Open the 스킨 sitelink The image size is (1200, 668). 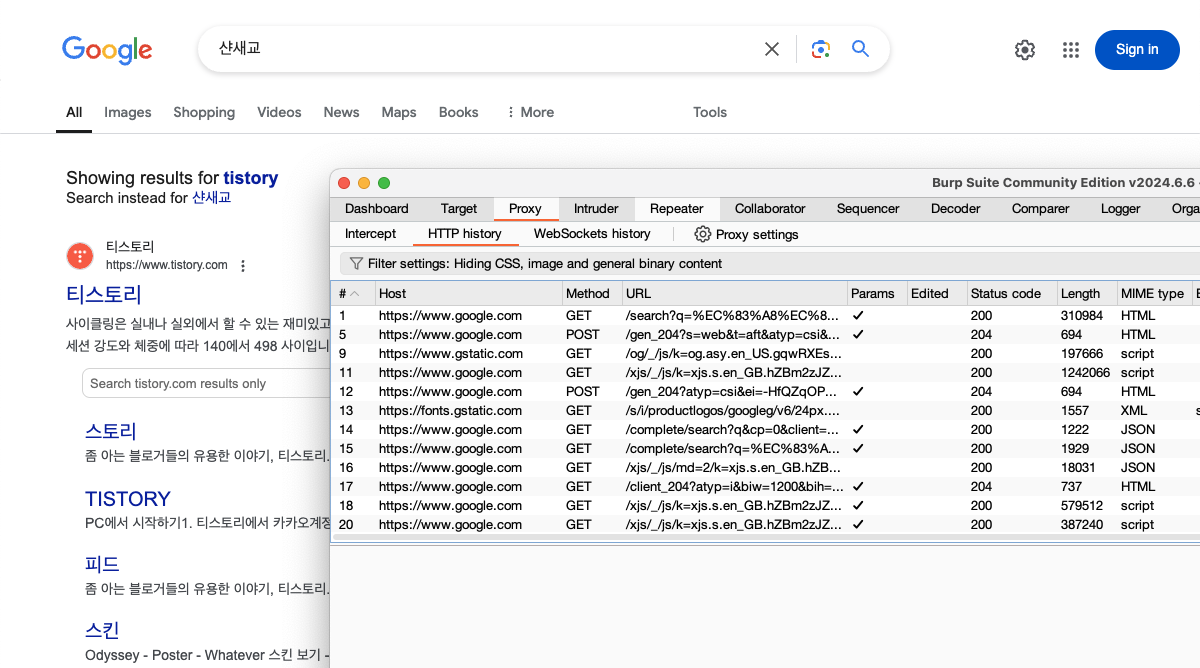point(102,630)
